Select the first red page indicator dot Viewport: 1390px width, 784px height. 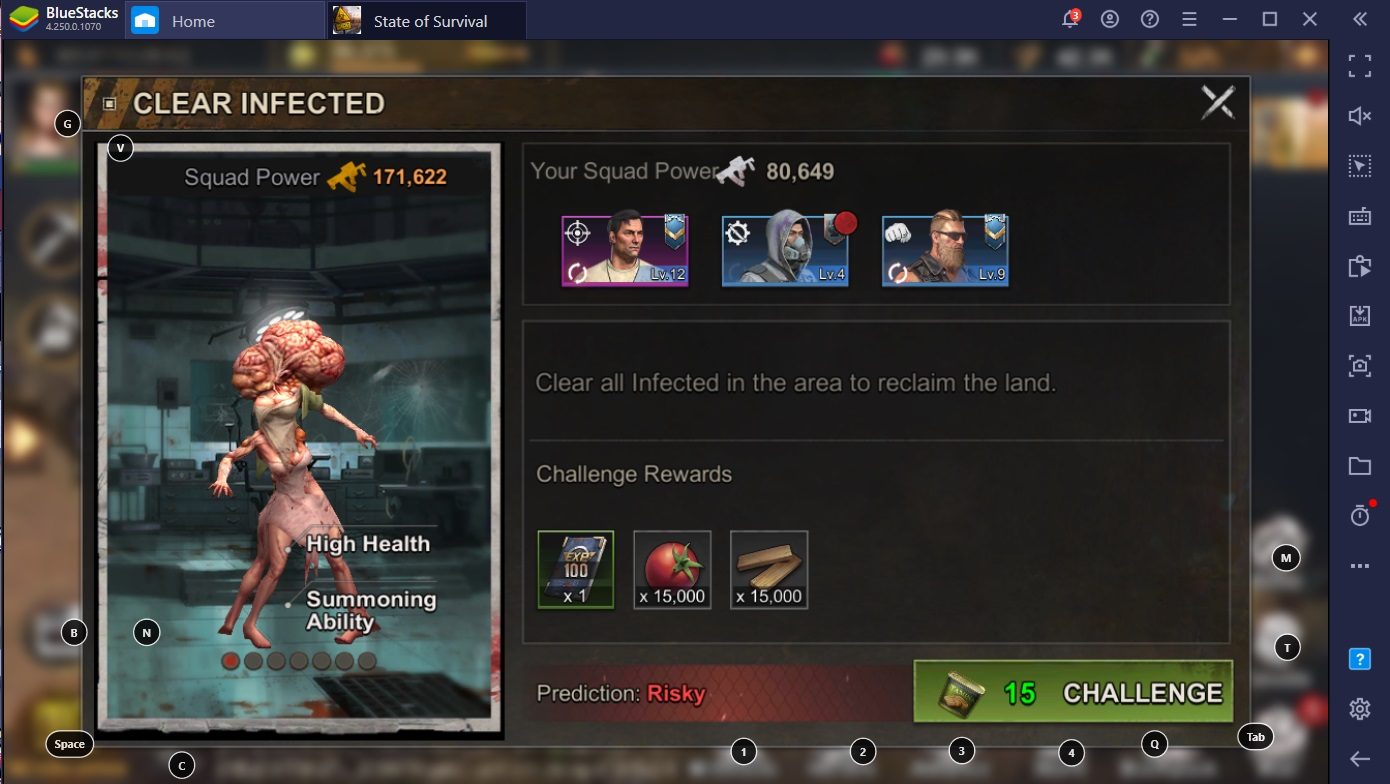[x=231, y=661]
